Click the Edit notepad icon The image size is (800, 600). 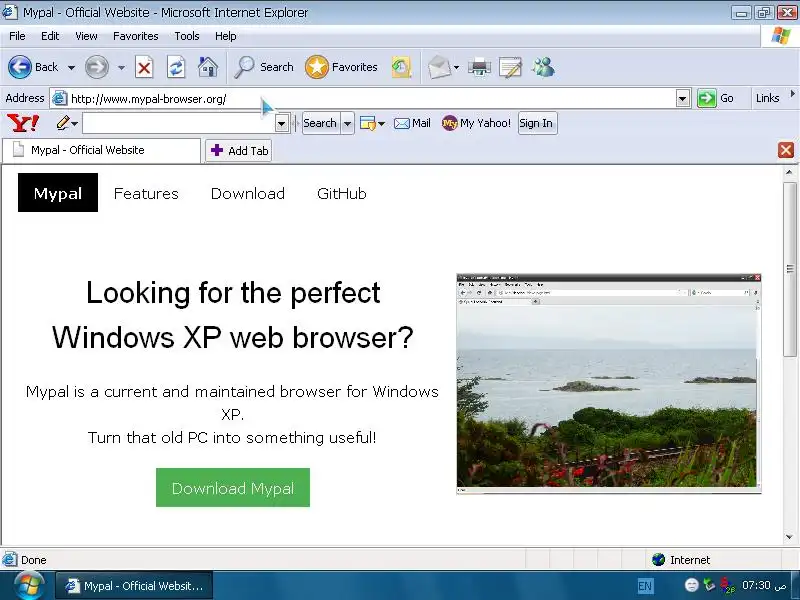coord(510,67)
